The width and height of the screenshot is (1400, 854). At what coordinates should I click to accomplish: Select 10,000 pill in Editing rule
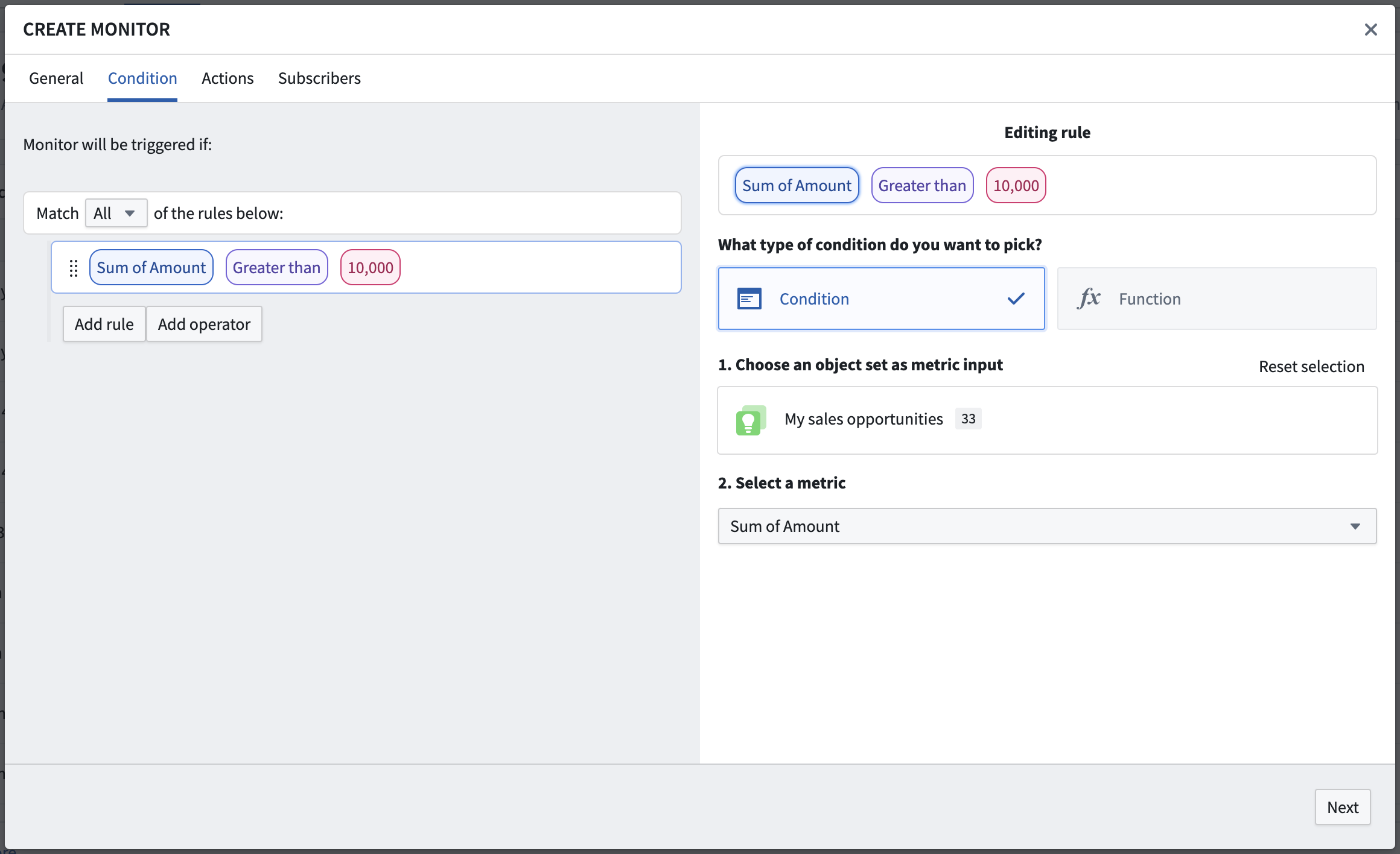[x=1016, y=185]
